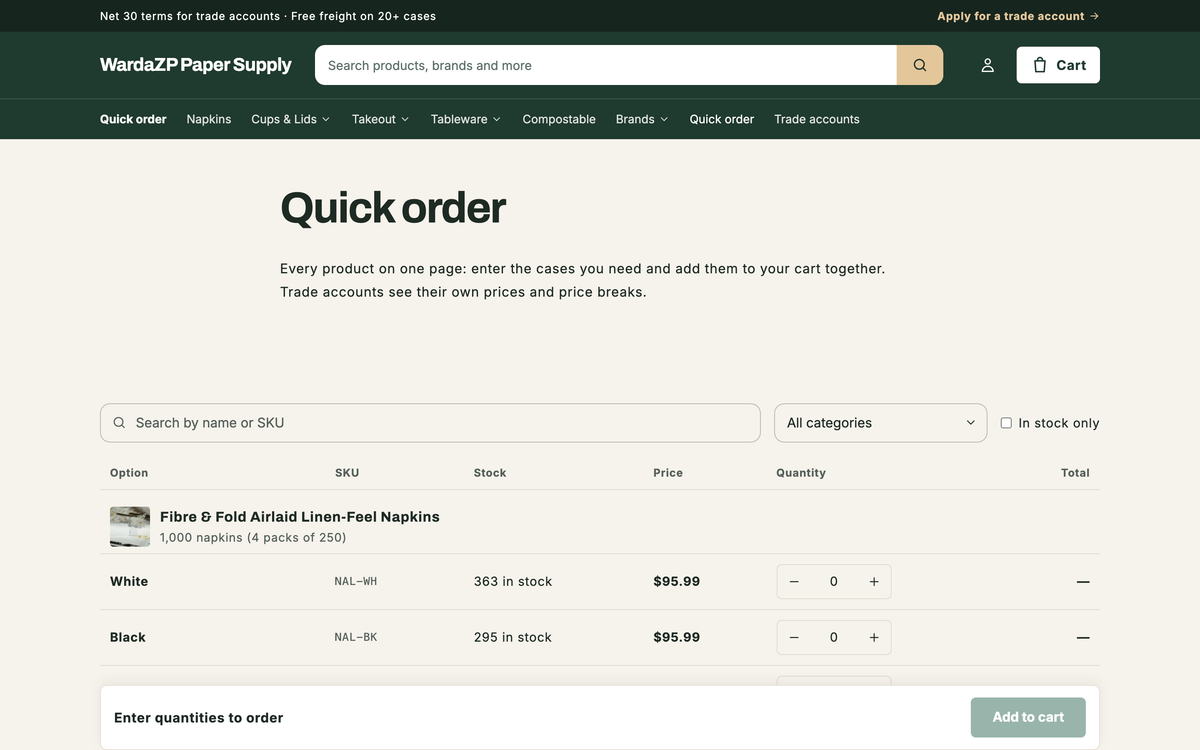Image resolution: width=1200 pixels, height=750 pixels.
Task: Click the 1,000 napkins pack size text
Action: tap(253, 538)
